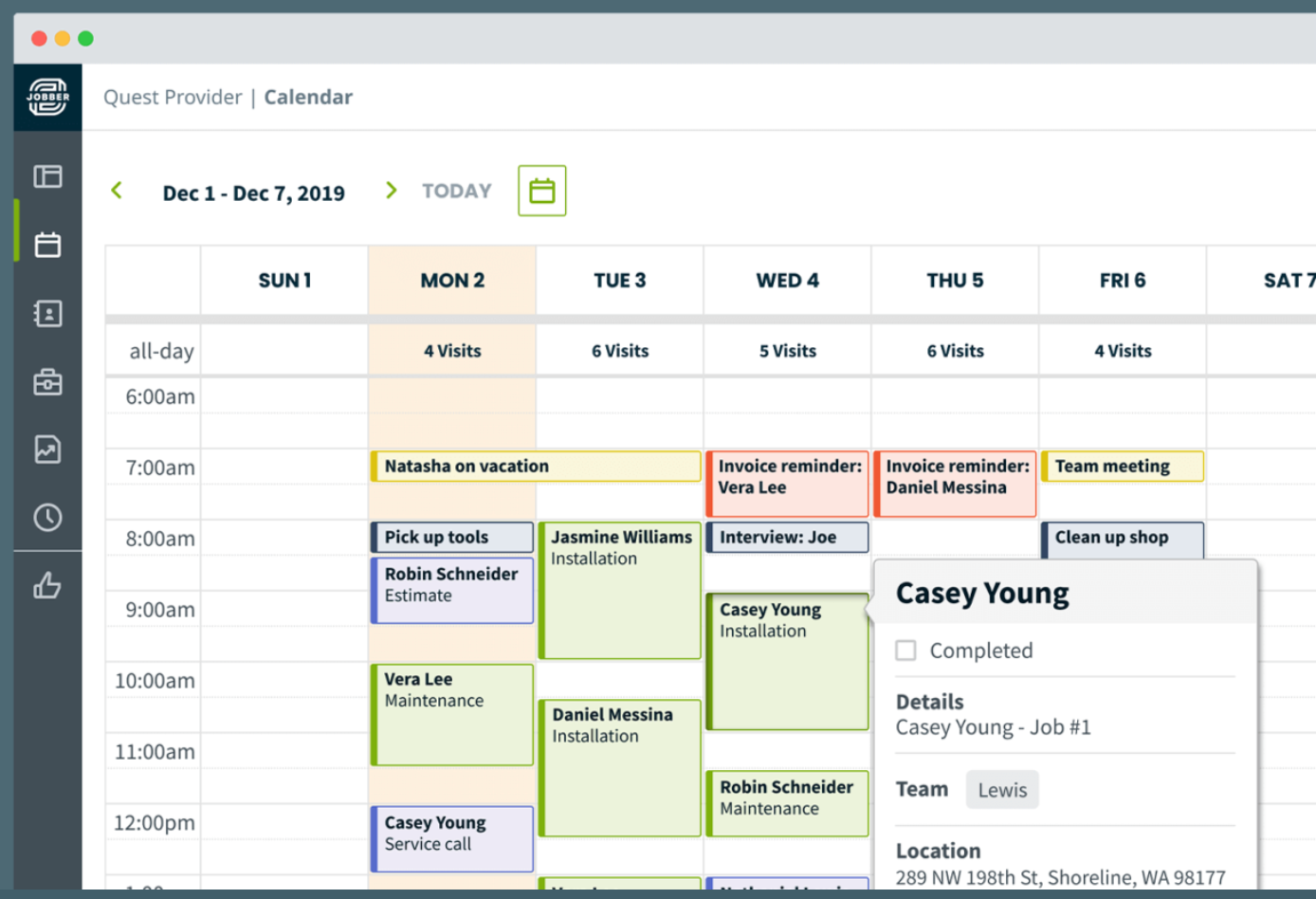Viewport: 1316px width, 899px height.
Task: Open Jasmine Williams Installation visit
Action: pyautogui.click(x=620, y=590)
